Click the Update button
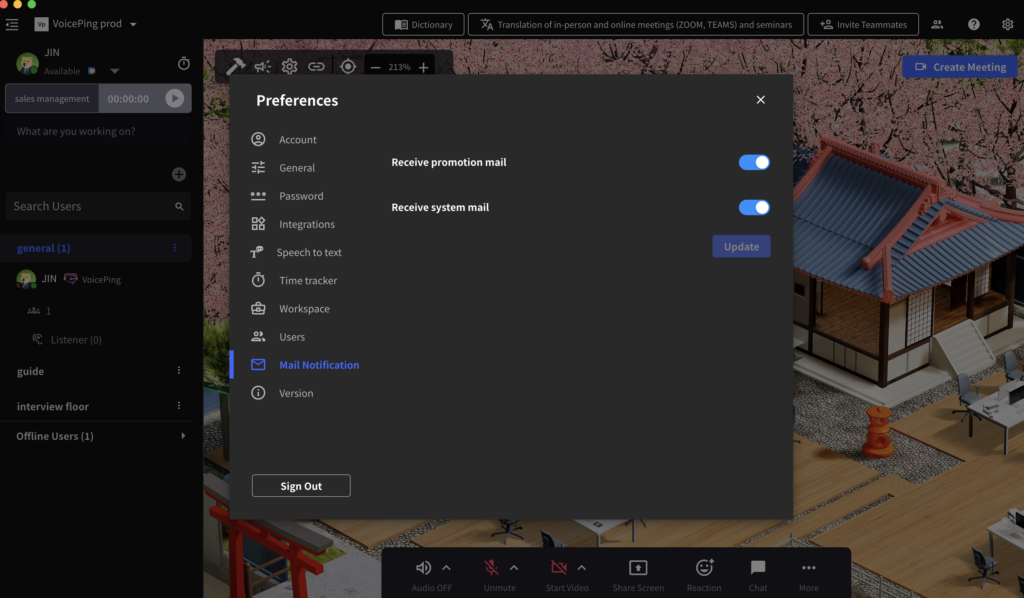 pyautogui.click(x=741, y=246)
